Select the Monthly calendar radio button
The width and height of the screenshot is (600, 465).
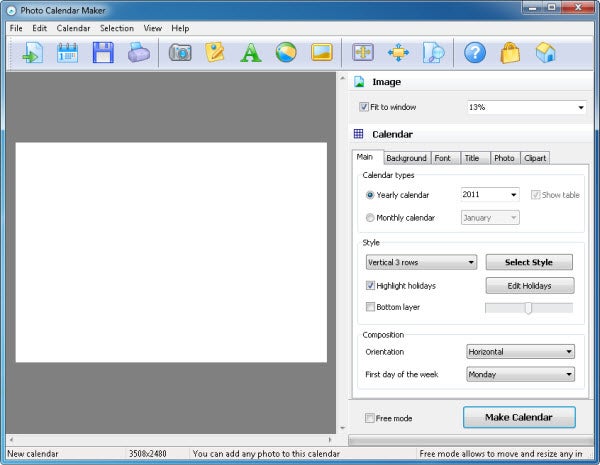point(371,217)
